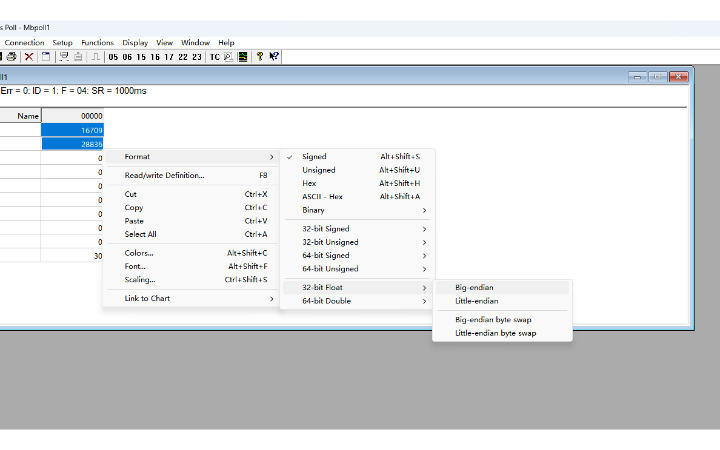Close the Mbpoll1 child window

pos(678,77)
